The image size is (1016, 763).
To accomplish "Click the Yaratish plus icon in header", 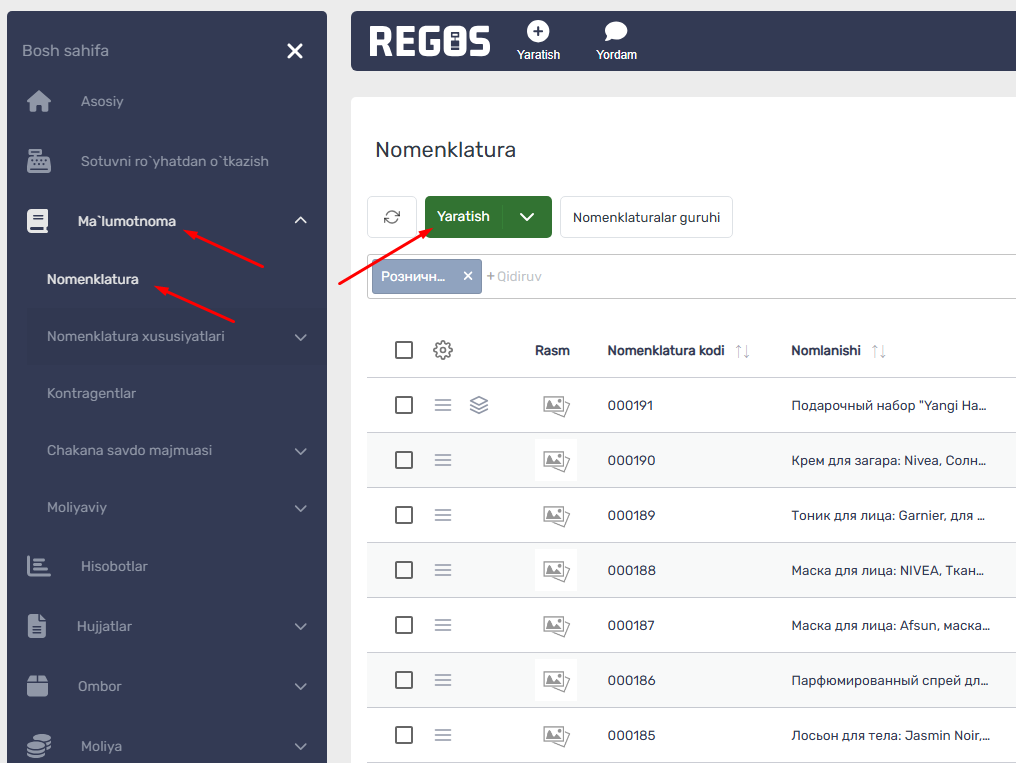I will (538, 31).
